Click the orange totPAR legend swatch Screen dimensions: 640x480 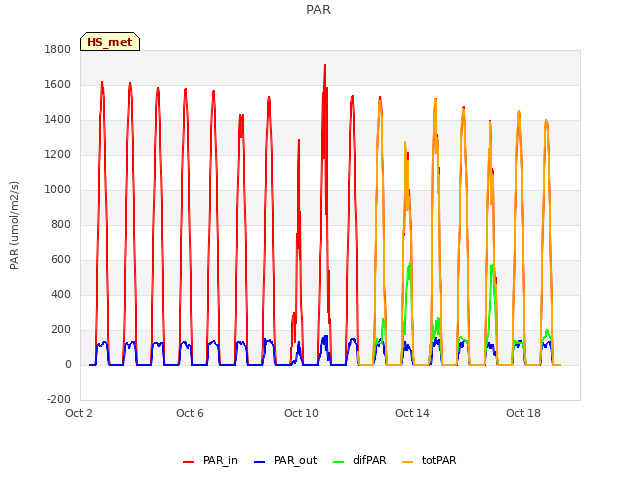point(407,462)
